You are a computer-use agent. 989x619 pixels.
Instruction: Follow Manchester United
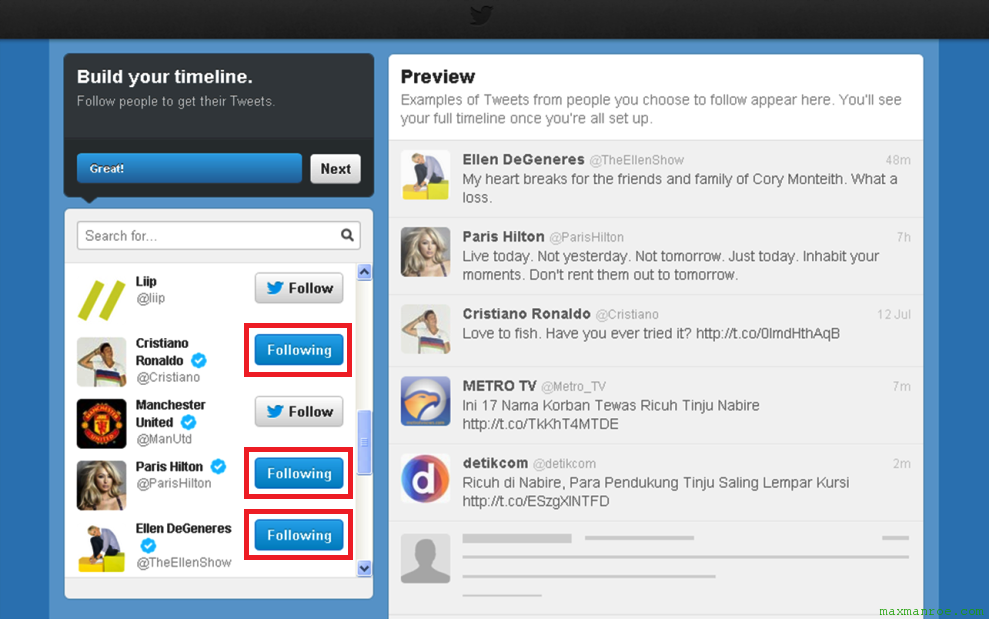tap(298, 411)
